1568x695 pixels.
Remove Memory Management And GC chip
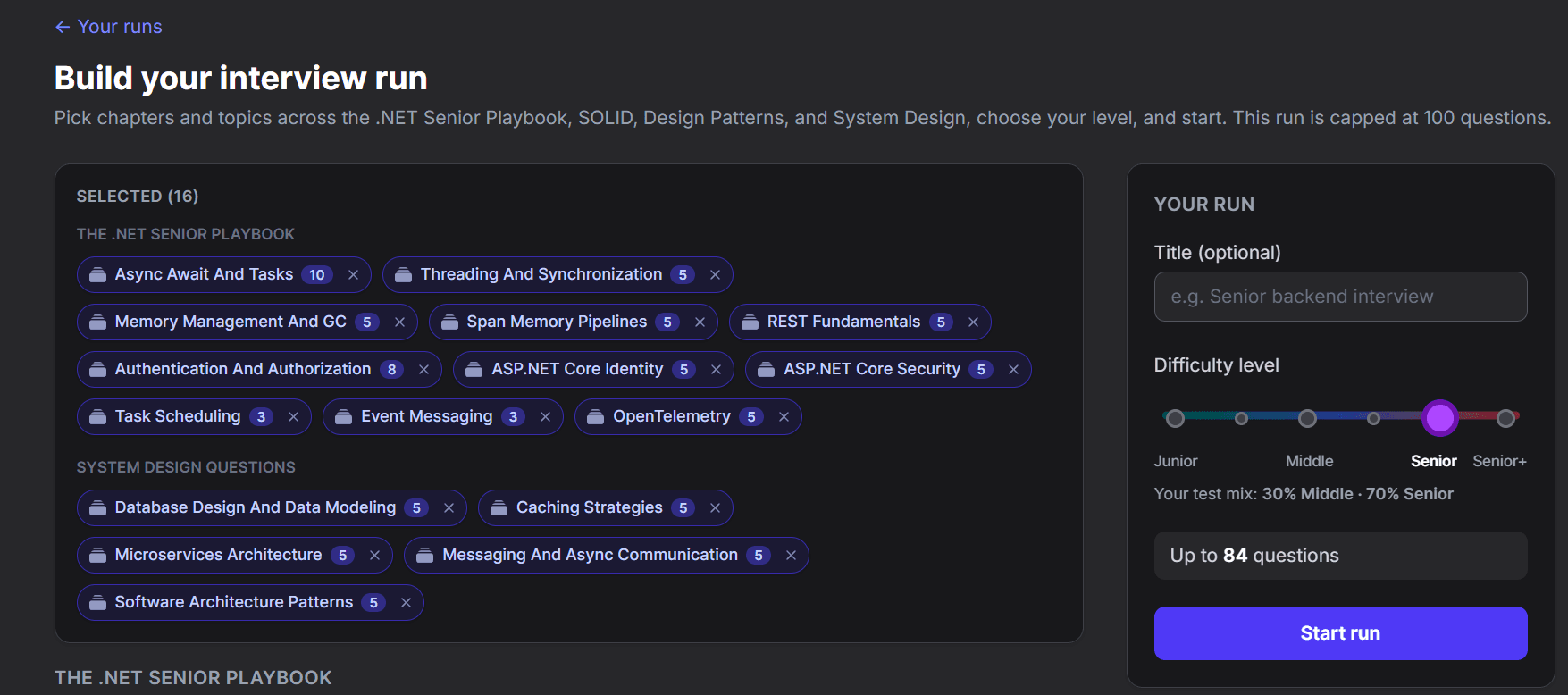400,322
